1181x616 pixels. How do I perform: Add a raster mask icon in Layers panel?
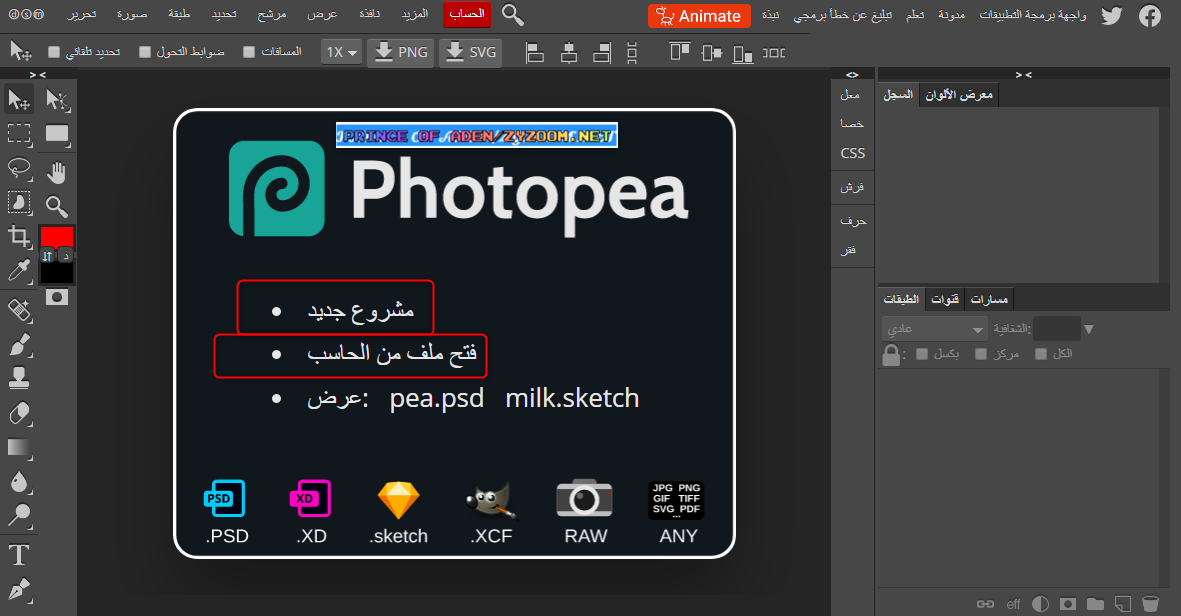coord(1067,604)
